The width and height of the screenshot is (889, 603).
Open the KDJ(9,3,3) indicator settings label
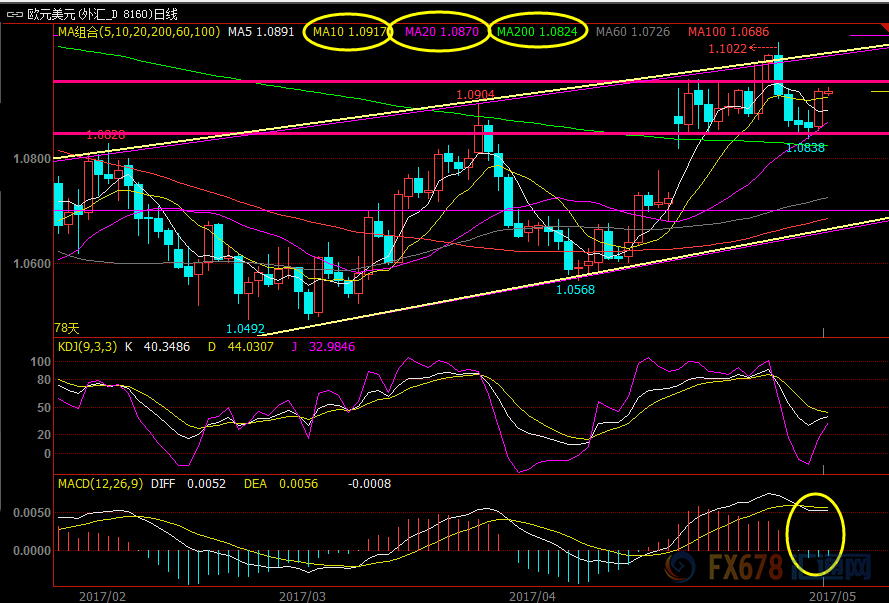tap(90, 346)
